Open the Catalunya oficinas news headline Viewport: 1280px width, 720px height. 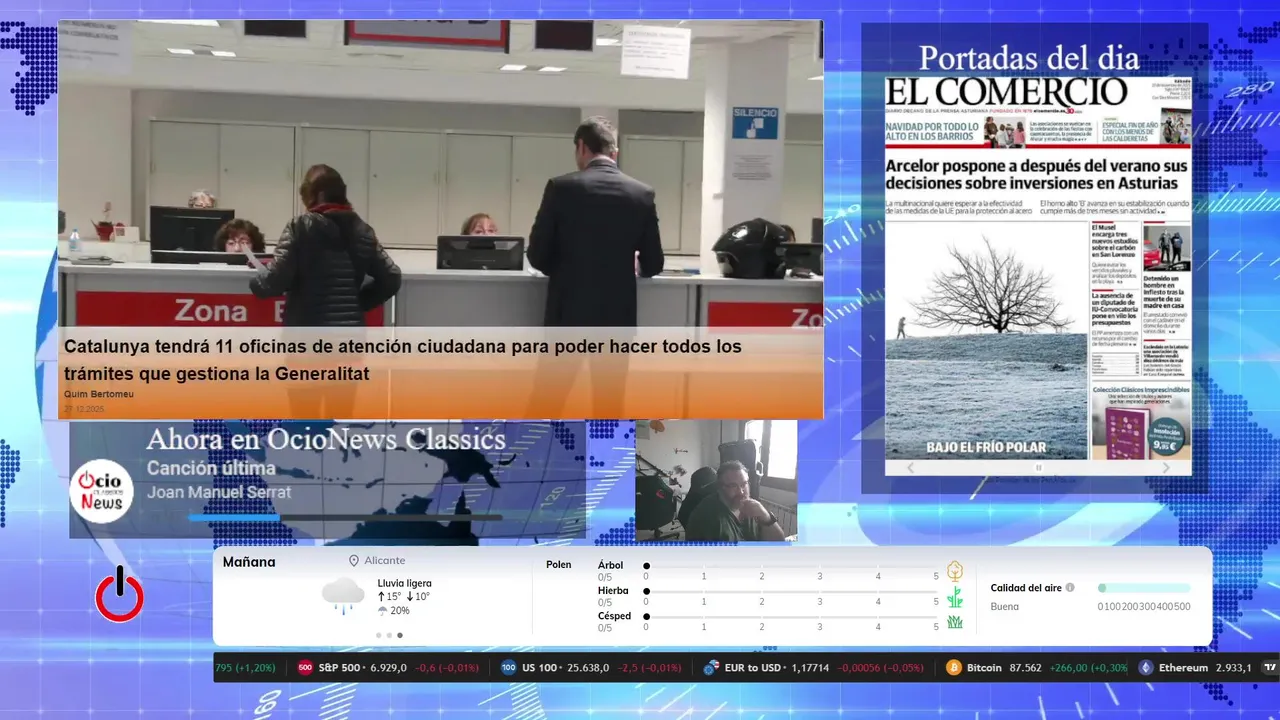[x=403, y=360]
